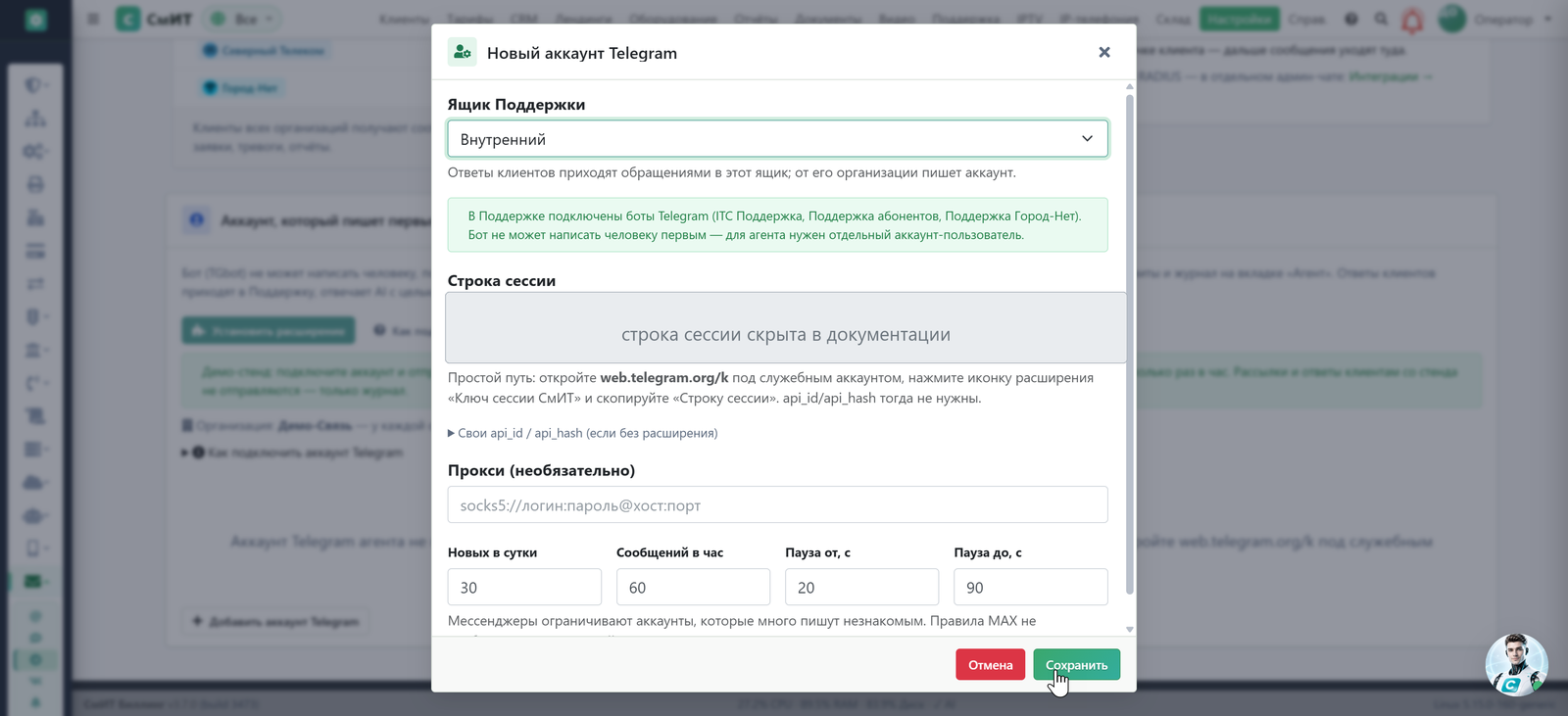Open the Оператор user menu
The height and width of the screenshot is (716, 1568).
click(x=1513, y=19)
